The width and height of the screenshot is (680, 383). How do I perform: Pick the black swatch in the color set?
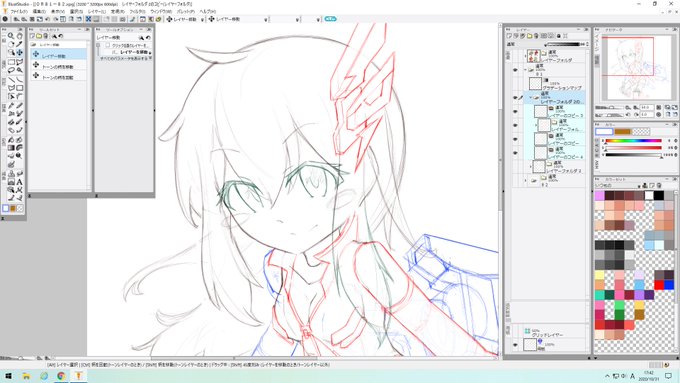pyautogui.click(x=658, y=196)
